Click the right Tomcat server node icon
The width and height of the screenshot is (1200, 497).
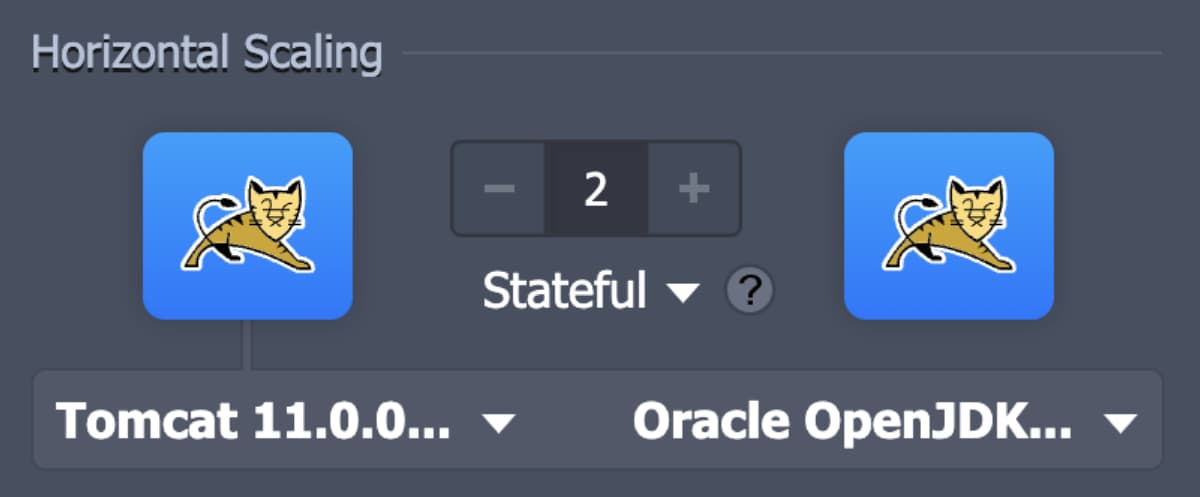point(949,225)
